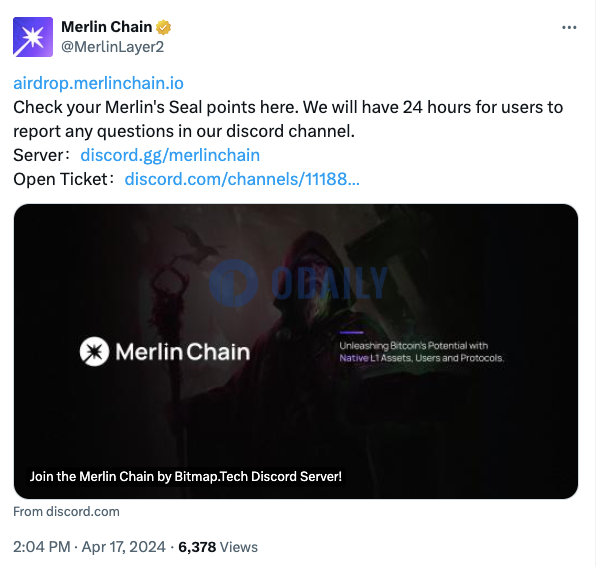Click the ODAILY watermark text
597x567 pixels.
pyautogui.click(x=330, y=283)
